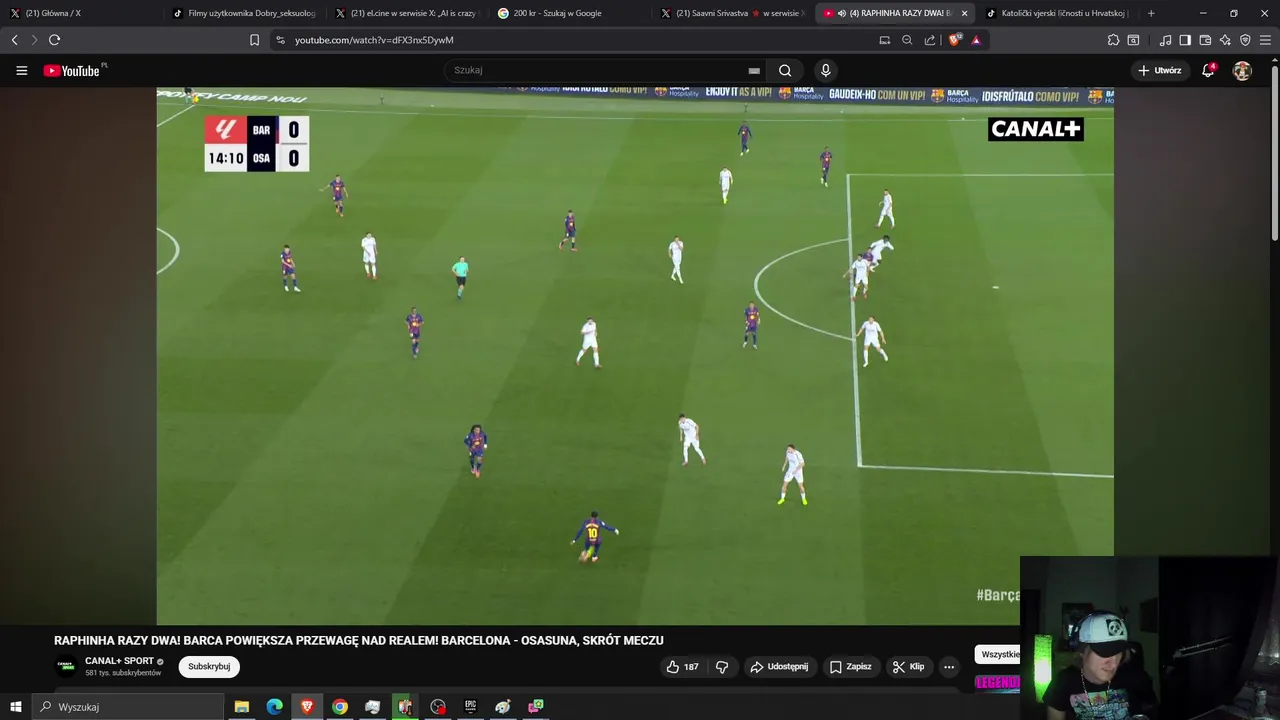Screen dimensions: 1280x720
Task: Open Google Chrome from taskbar
Action: (x=340, y=707)
